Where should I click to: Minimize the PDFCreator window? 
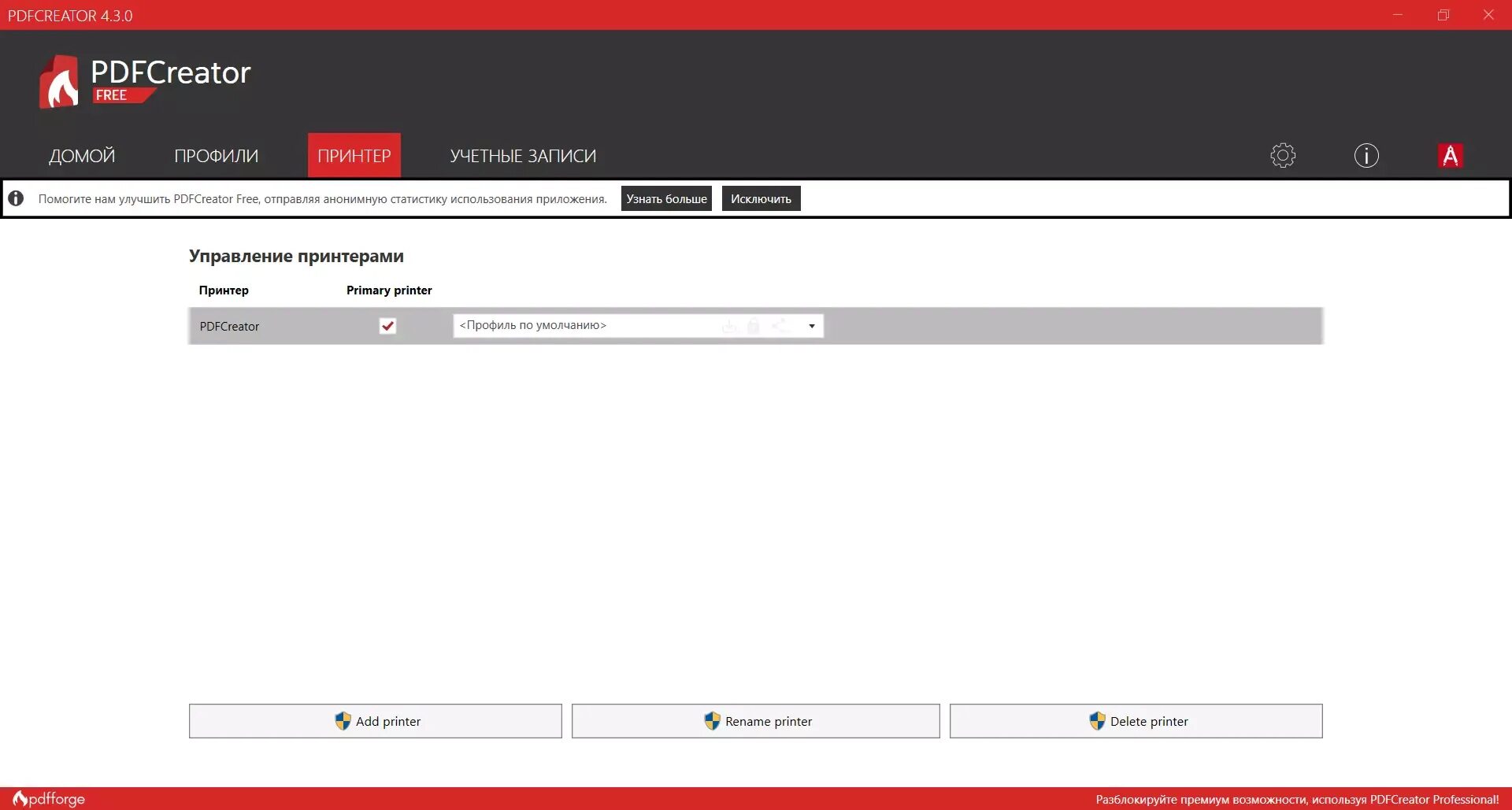coord(1398,15)
